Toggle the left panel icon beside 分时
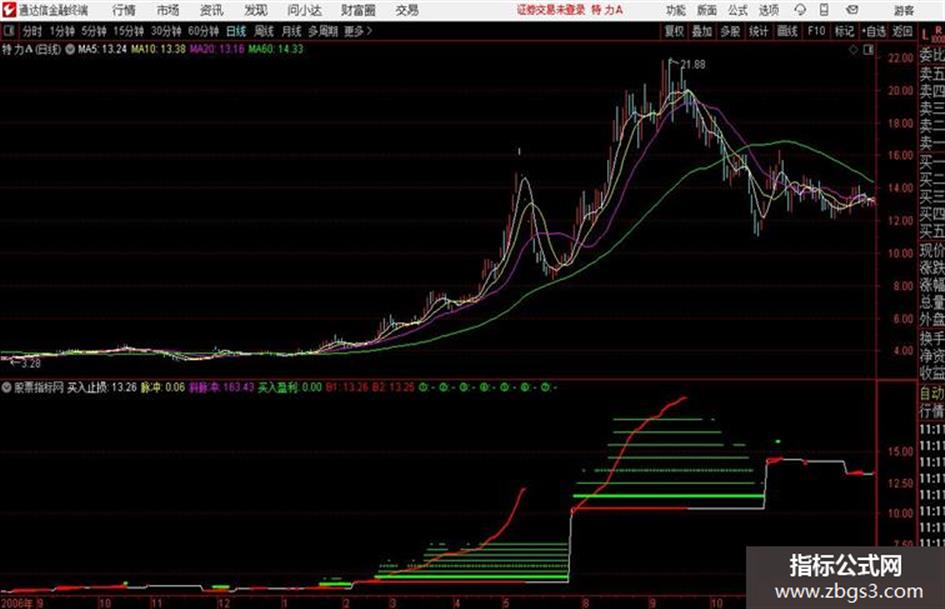Image resolution: width=945 pixels, height=609 pixels. 8,31
